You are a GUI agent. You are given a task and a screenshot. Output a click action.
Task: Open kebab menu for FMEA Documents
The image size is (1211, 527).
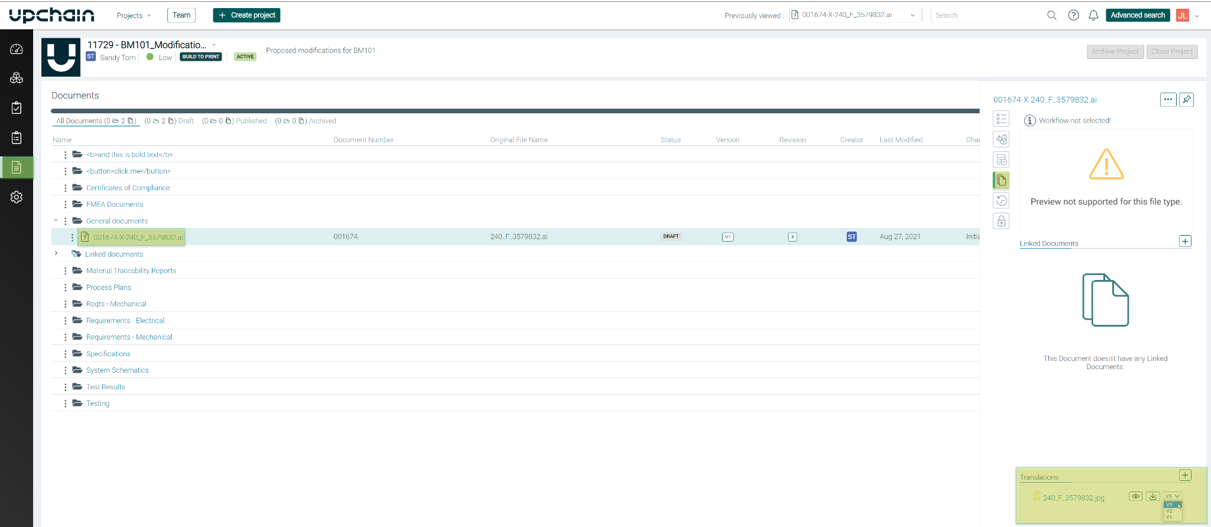click(x=65, y=204)
